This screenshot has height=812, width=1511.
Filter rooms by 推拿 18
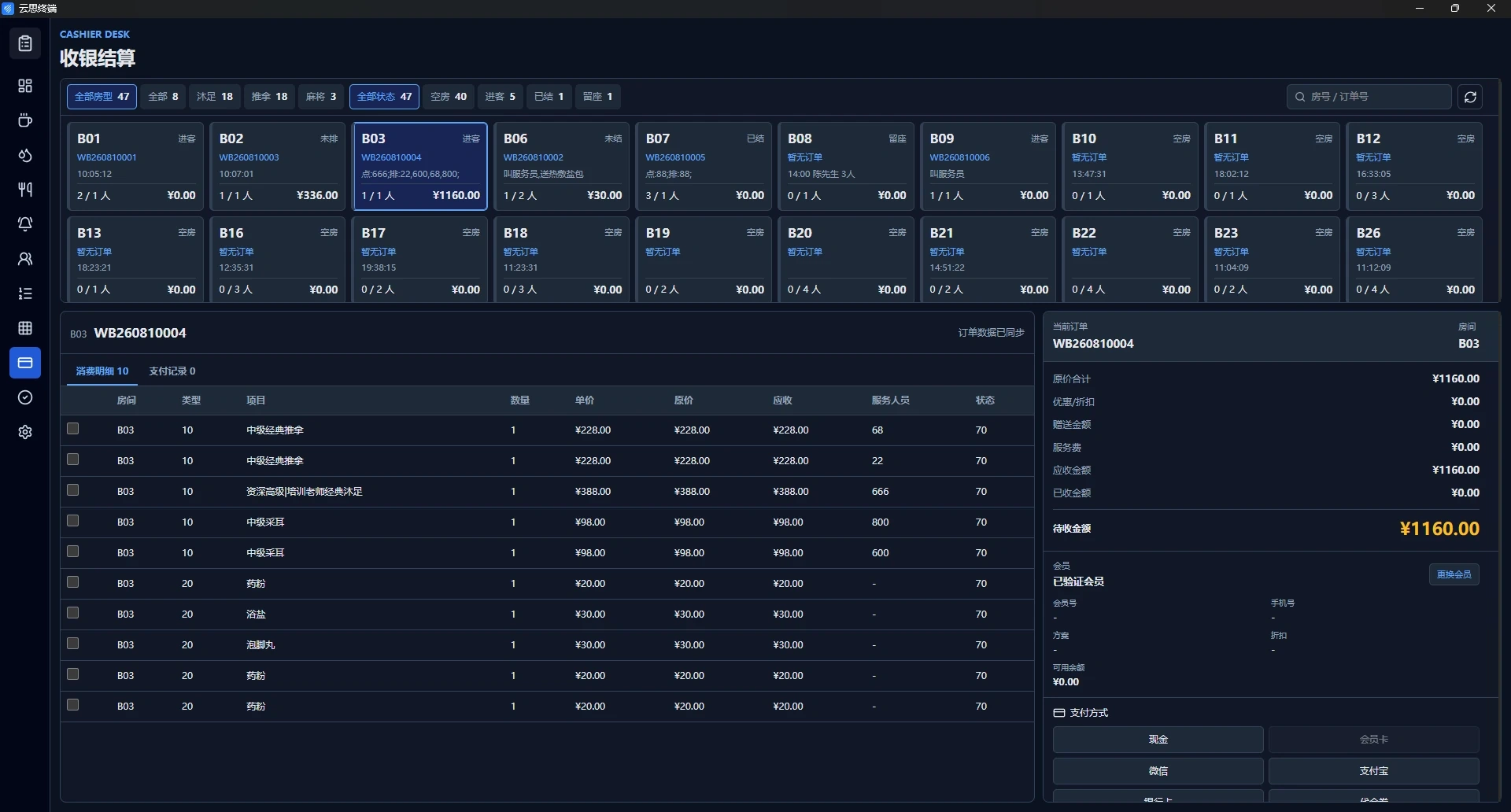(x=270, y=97)
